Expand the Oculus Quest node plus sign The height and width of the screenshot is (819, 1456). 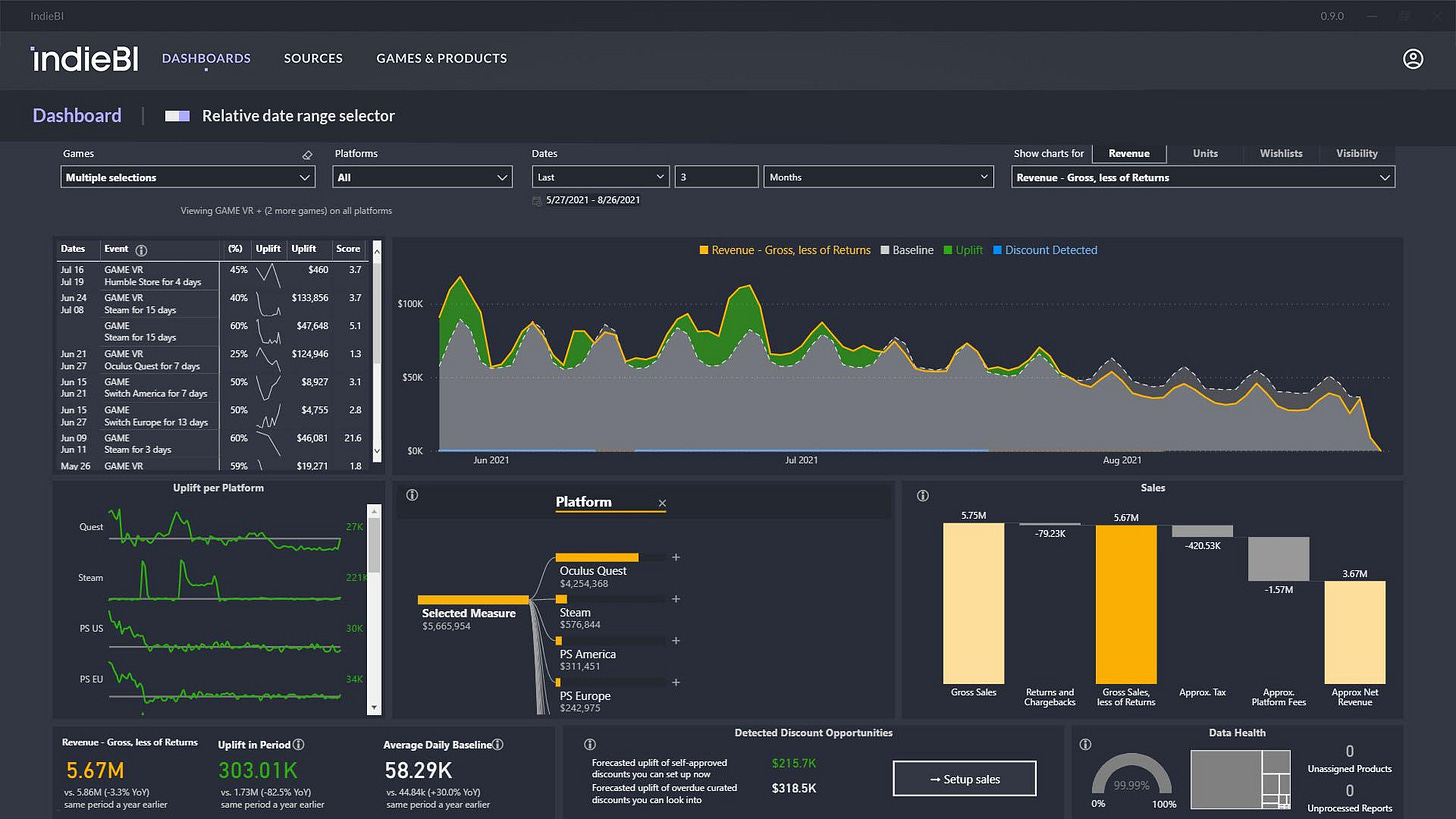click(676, 557)
